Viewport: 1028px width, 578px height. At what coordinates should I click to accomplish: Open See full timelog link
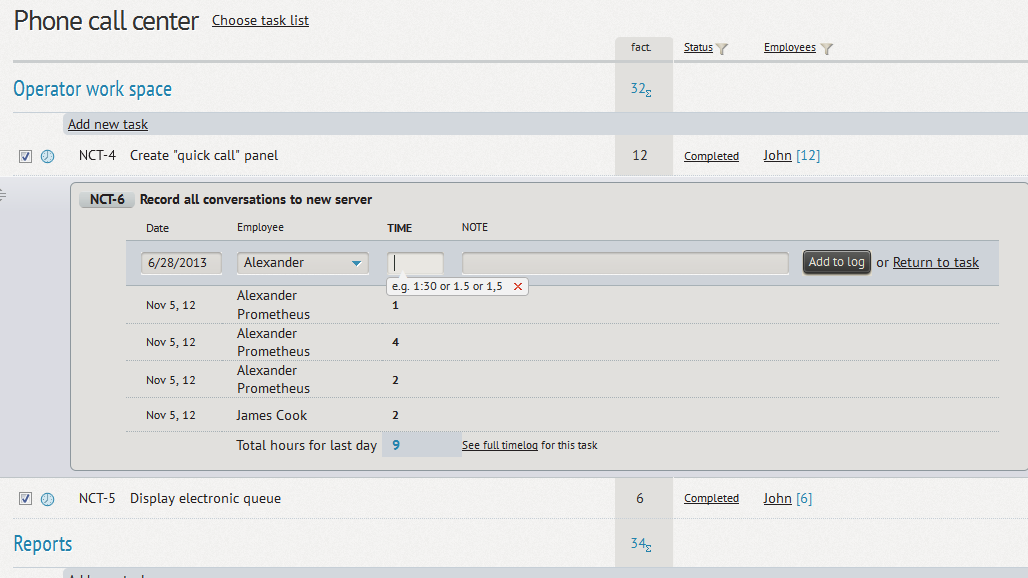(x=499, y=445)
